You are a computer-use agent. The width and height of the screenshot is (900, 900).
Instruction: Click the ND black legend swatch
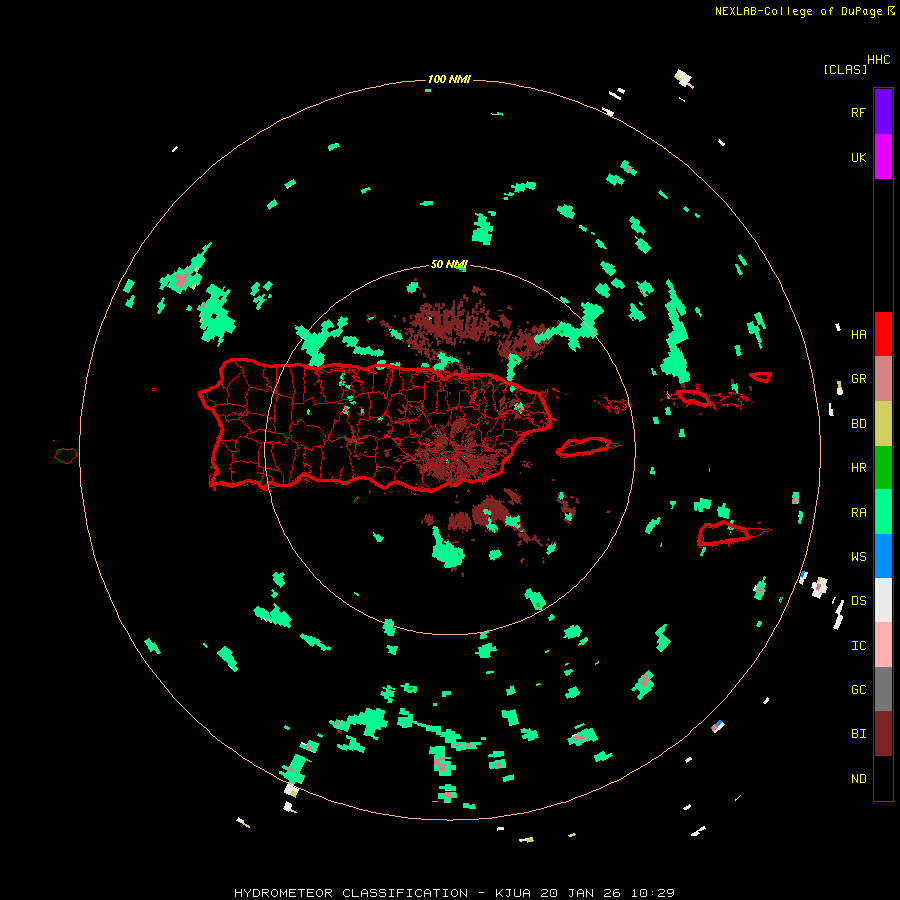tap(883, 778)
